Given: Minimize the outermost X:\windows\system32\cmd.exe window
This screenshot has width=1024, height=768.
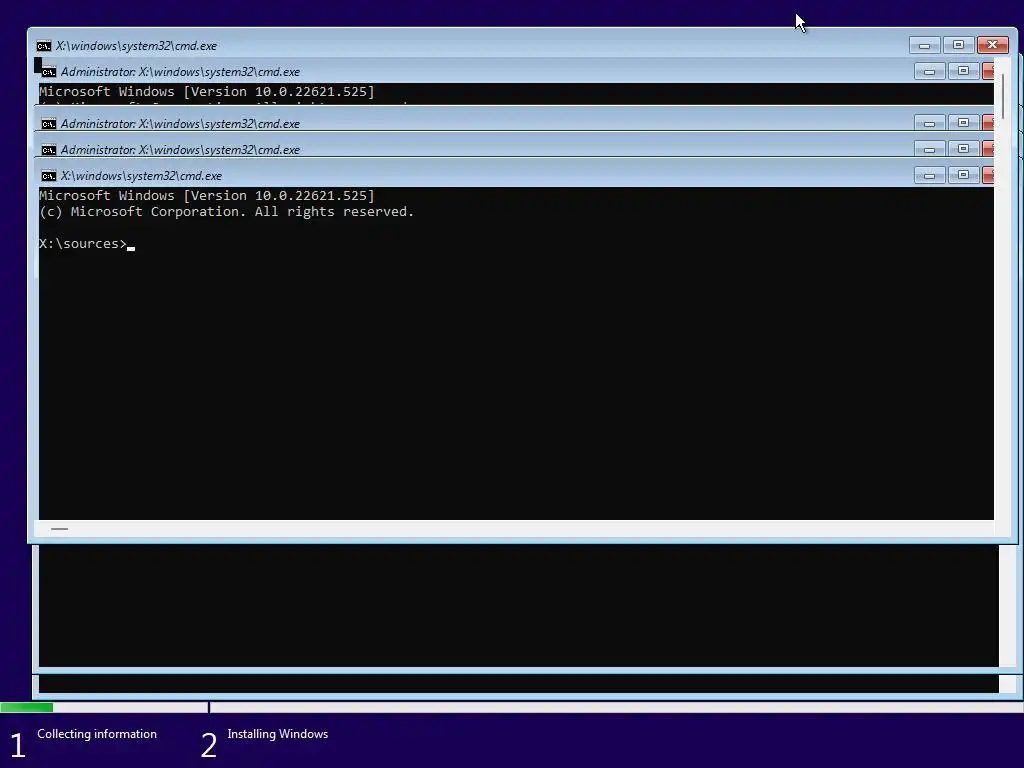Looking at the screenshot, I should coord(924,45).
